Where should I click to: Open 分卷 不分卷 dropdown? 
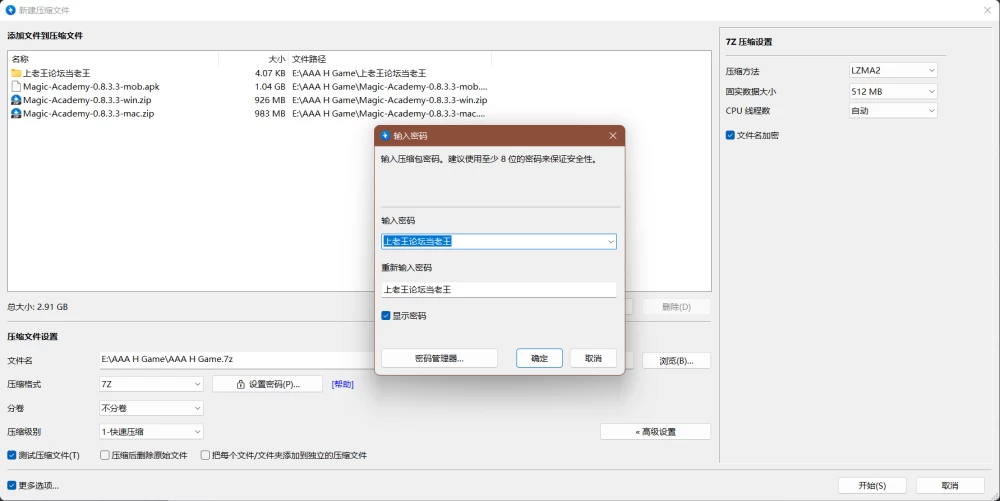[151, 408]
